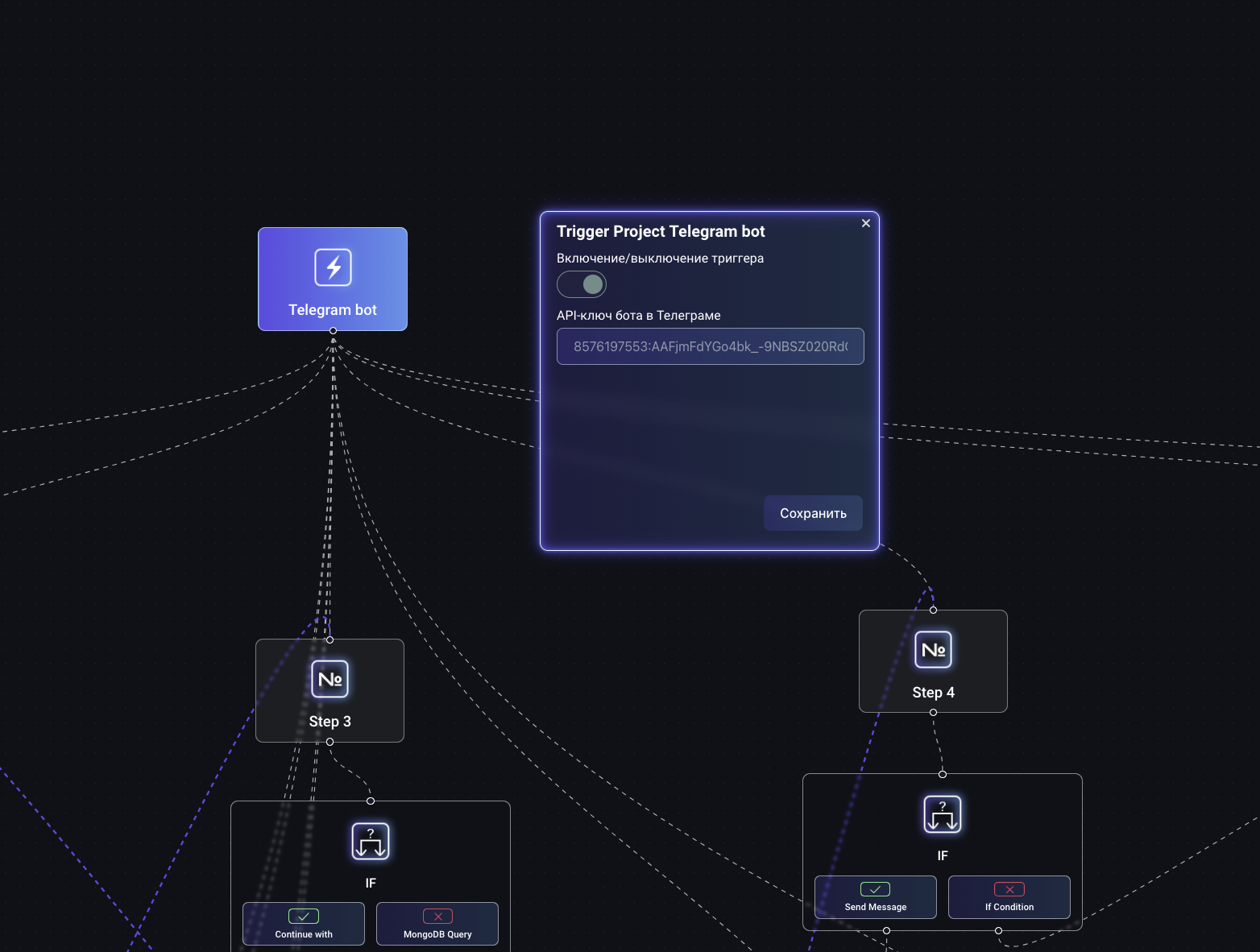Screen dimensions: 1260x952
Task: Click the IF label below Step 3
Action: tap(371, 884)
